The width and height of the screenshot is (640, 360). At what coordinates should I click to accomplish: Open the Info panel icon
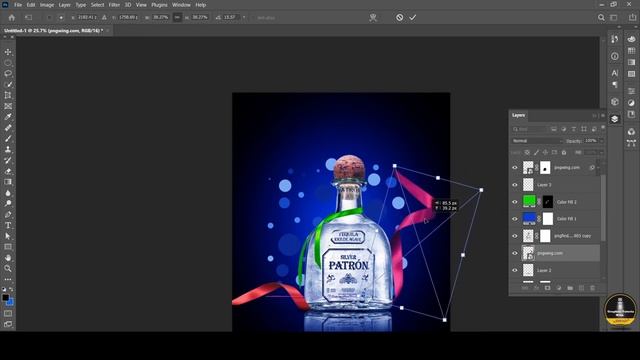click(615, 56)
